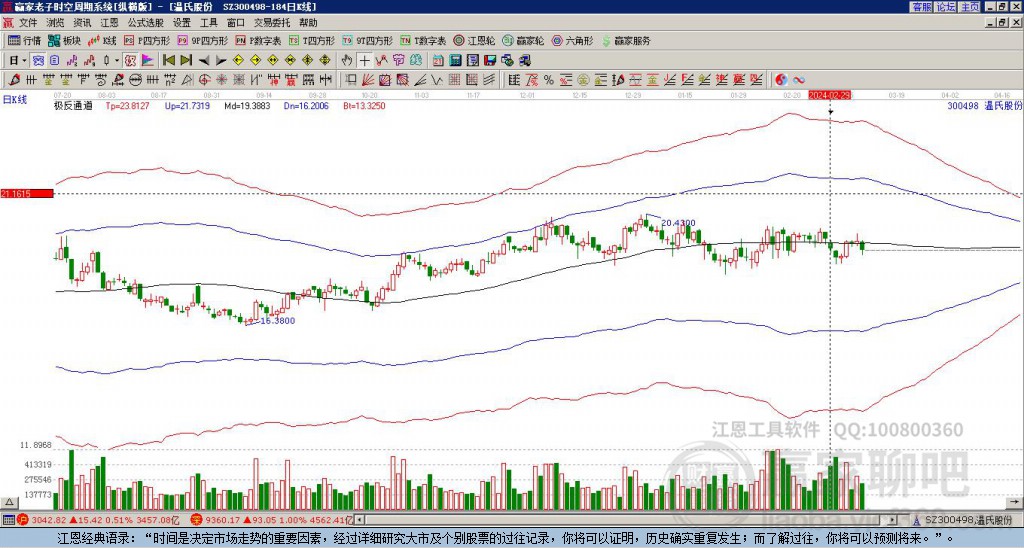Image resolution: width=1024 pixels, height=548 pixels.
Task: Move the horizontal chart scrollbar left
Action: tap(358, 520)
